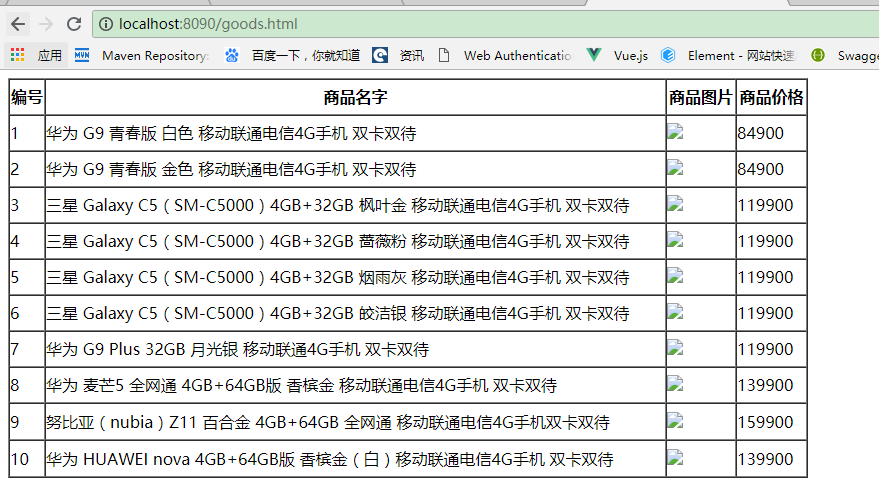
Task: Click the Web Authentication page icon
Action: pos(444,55)
